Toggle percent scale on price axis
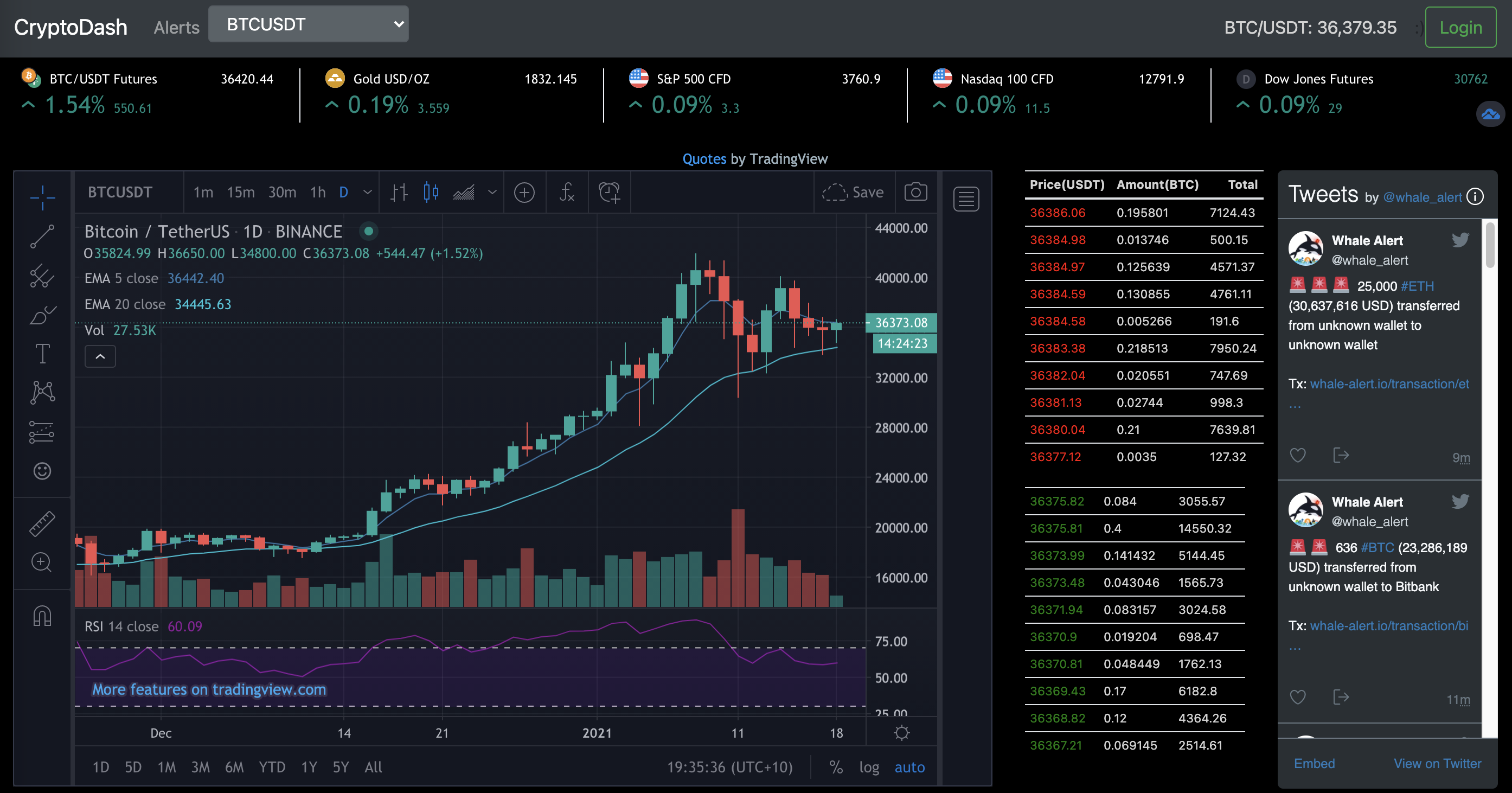This screenshot has width=1512, height=793. [x=836, y=767]
